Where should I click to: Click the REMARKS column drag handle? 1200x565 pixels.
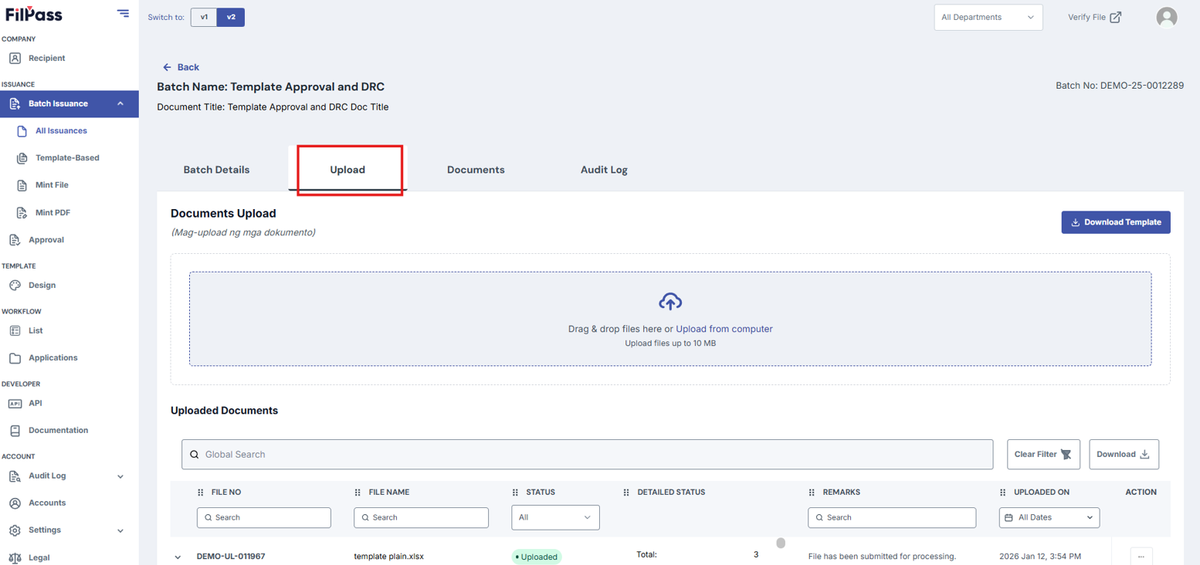coord(812,492)
